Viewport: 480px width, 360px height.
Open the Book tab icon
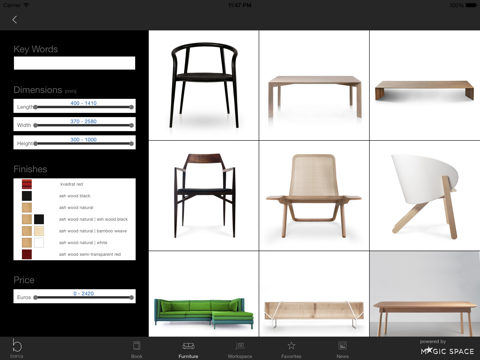click(x=137, y=345)
